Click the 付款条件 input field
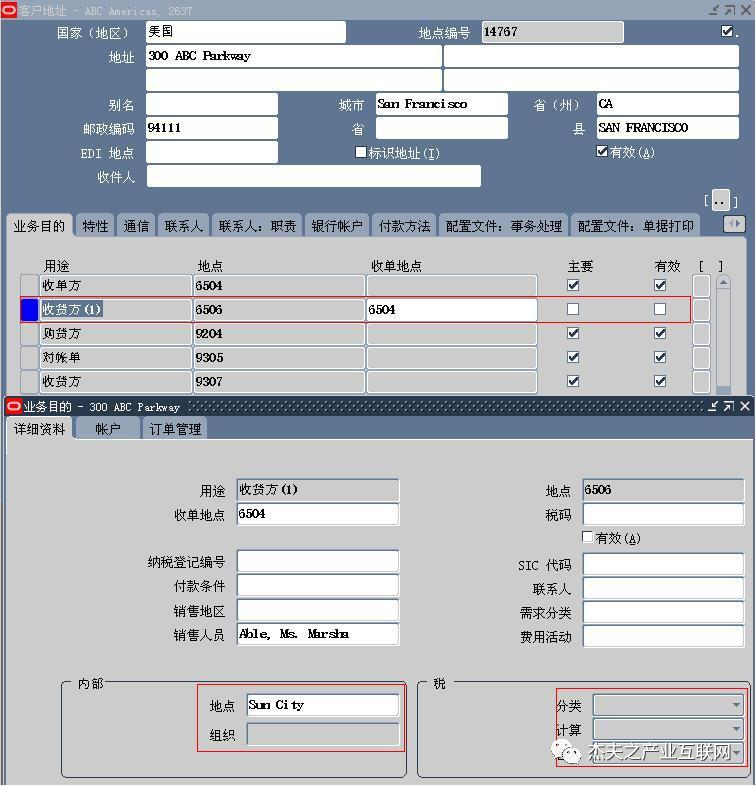This screenshot has width=756, height=786. pos(318,585)
